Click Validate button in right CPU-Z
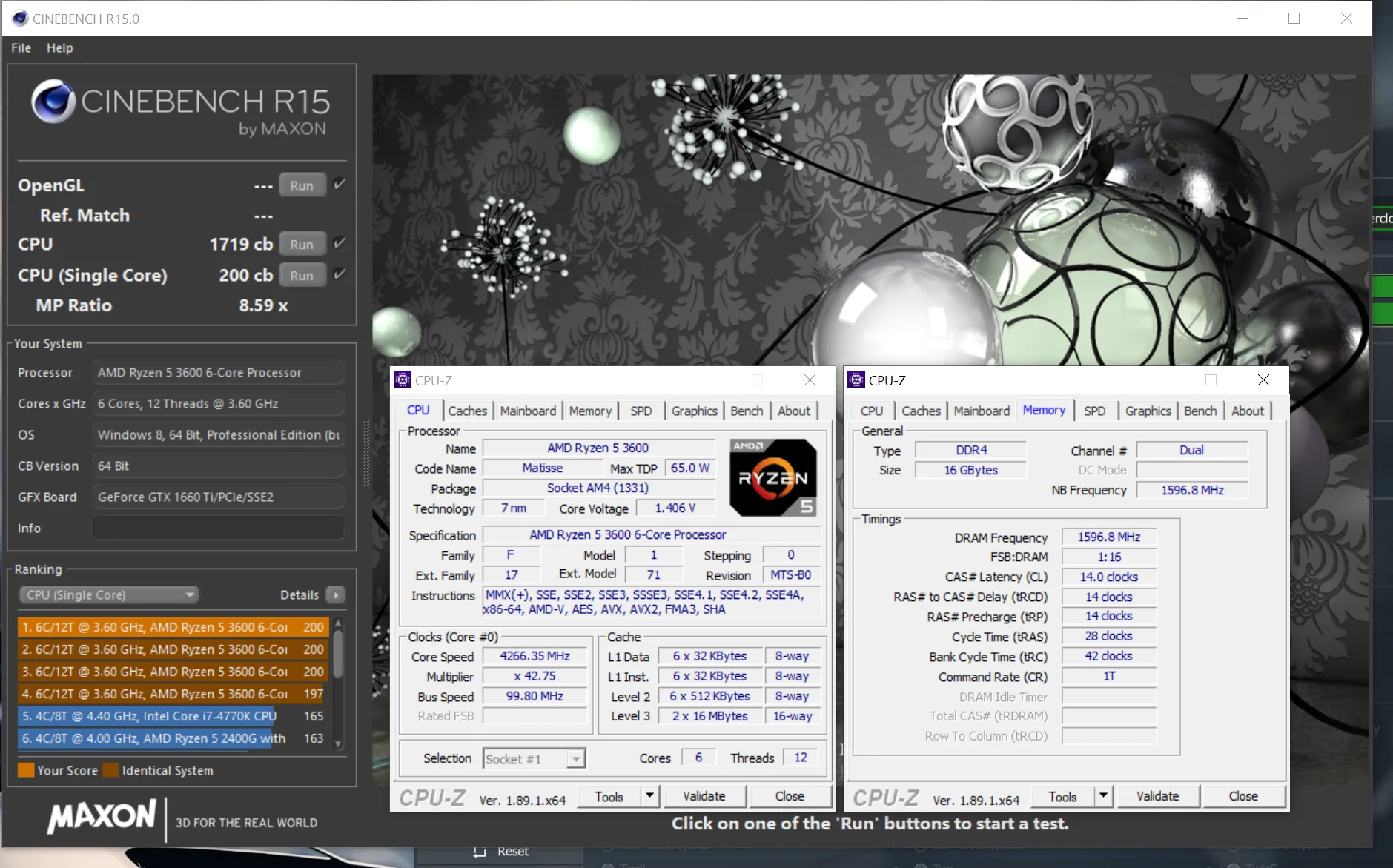 click(1158, 796)
